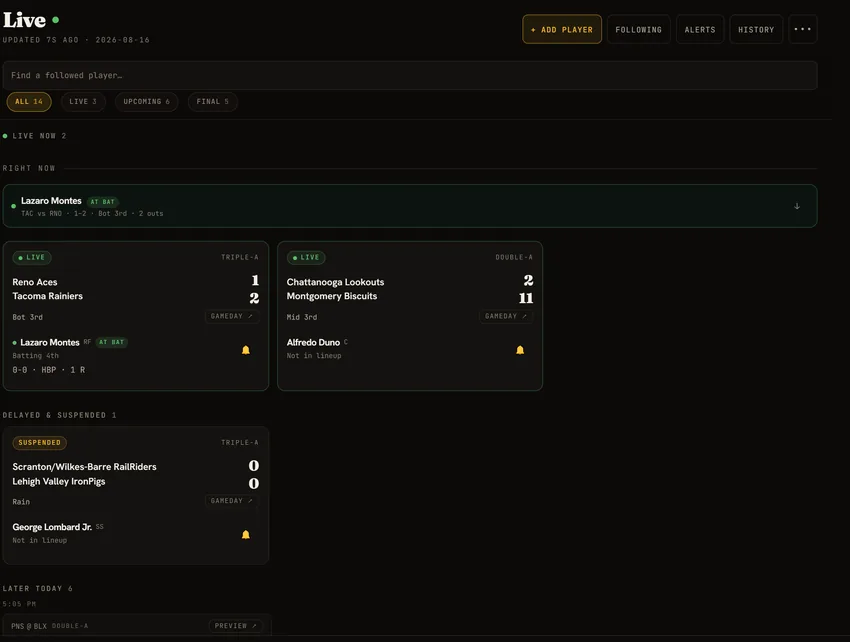Click the PNS @ BLX matchup text

(29, 626)
